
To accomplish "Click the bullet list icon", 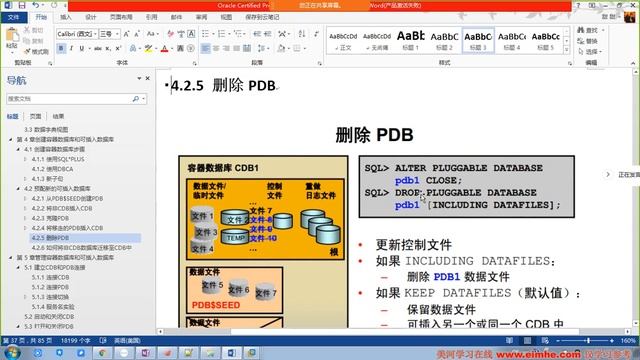I will [x=205, y=34].
